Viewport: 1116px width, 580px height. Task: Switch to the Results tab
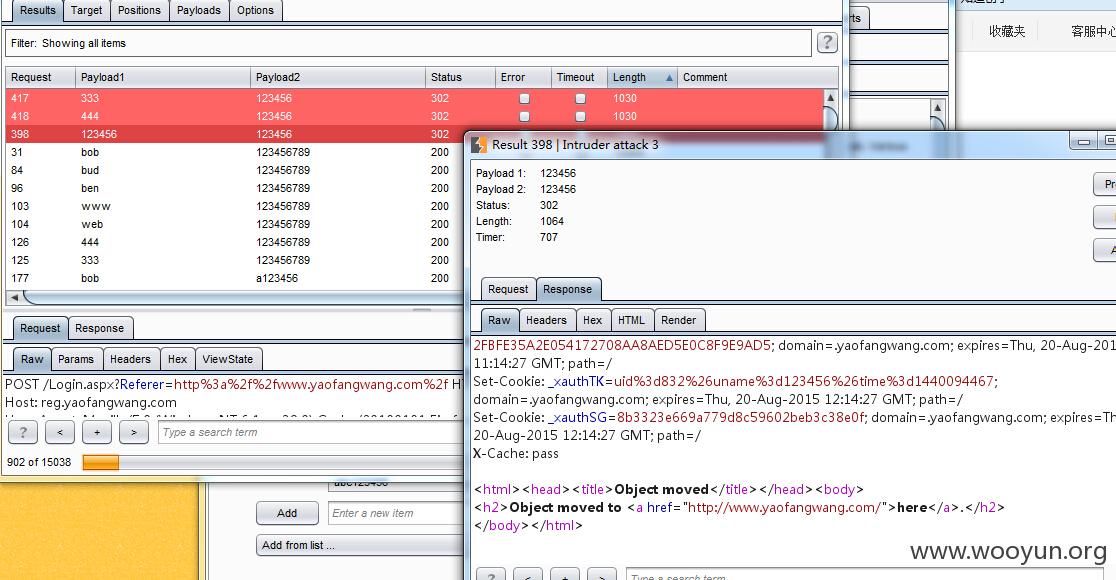[x=38, y=10]
